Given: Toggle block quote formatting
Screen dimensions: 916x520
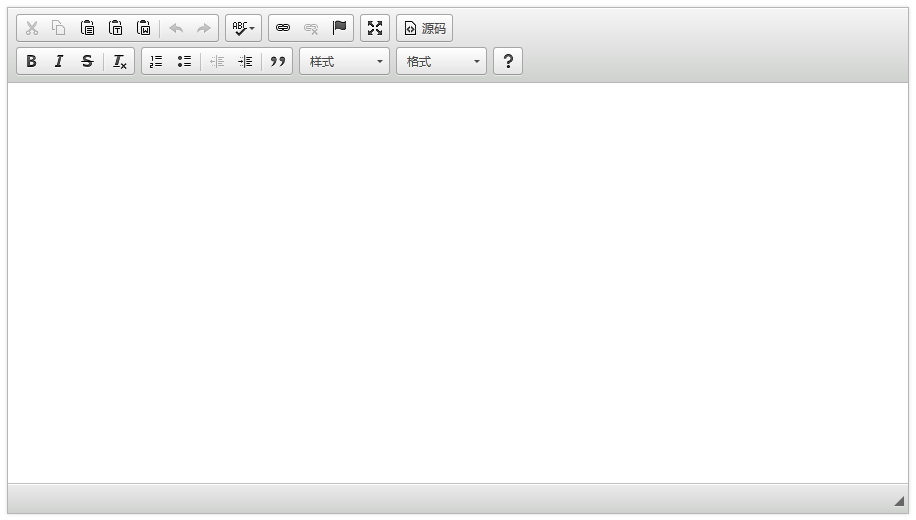Looking at the screenshot, I should [277, 61].
